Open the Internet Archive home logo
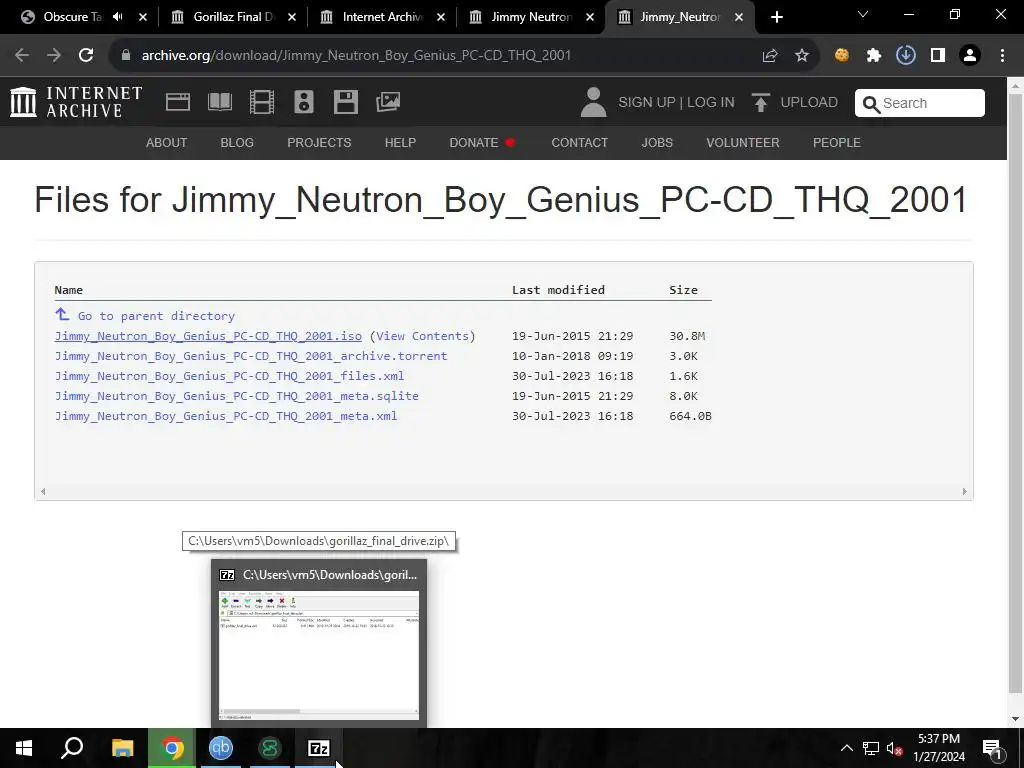1024x768 pixels. pos(76,103)
